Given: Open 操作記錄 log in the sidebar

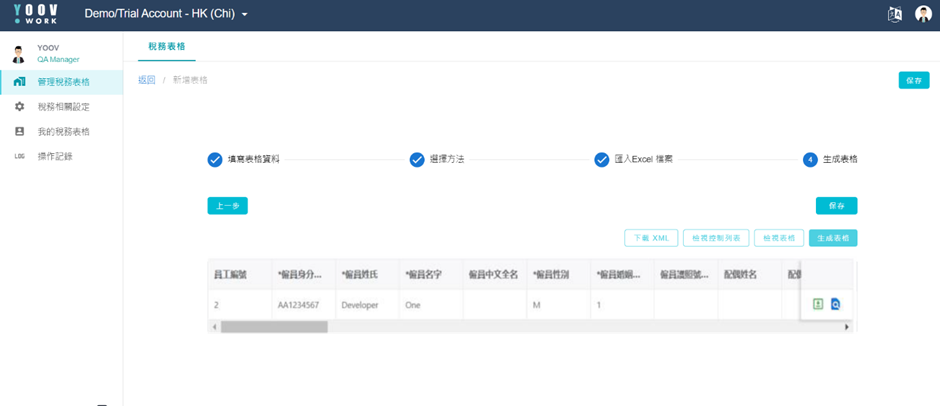Looking at the screenshot, I should click(61, 157).
